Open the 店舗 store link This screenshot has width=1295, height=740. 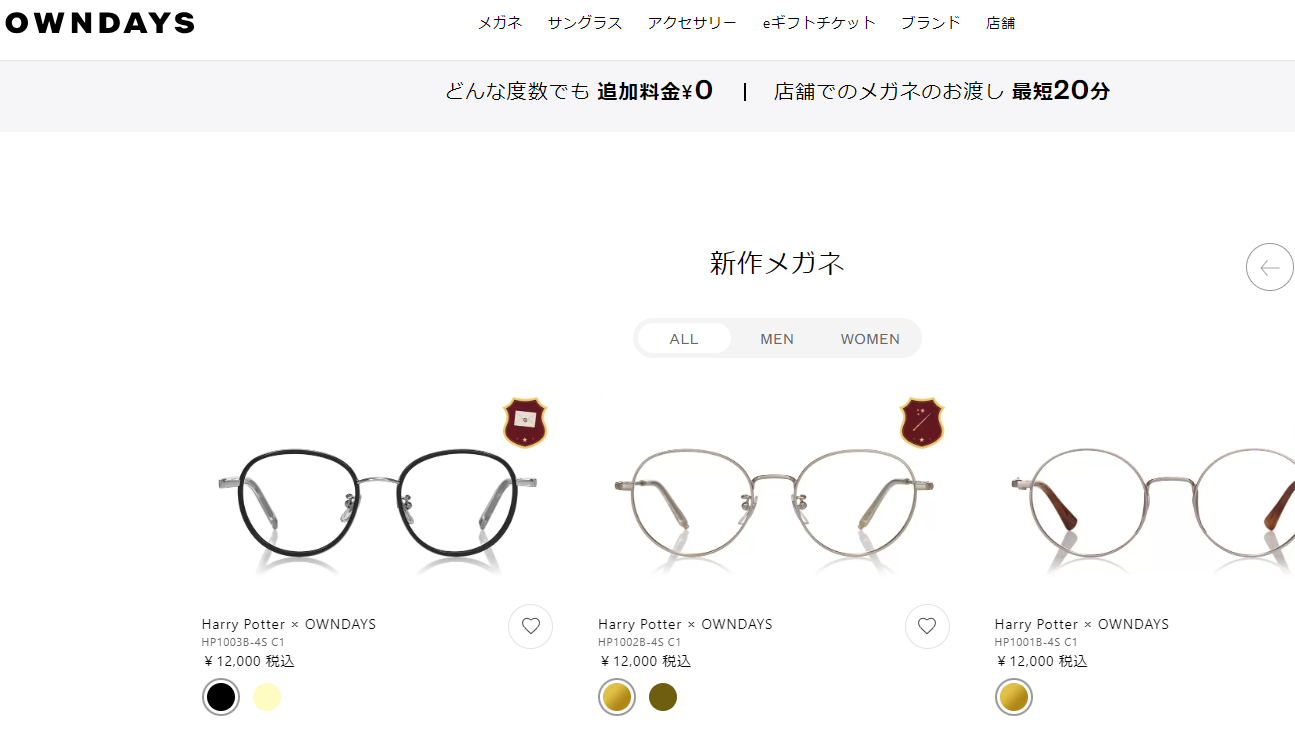[1001, 23]
